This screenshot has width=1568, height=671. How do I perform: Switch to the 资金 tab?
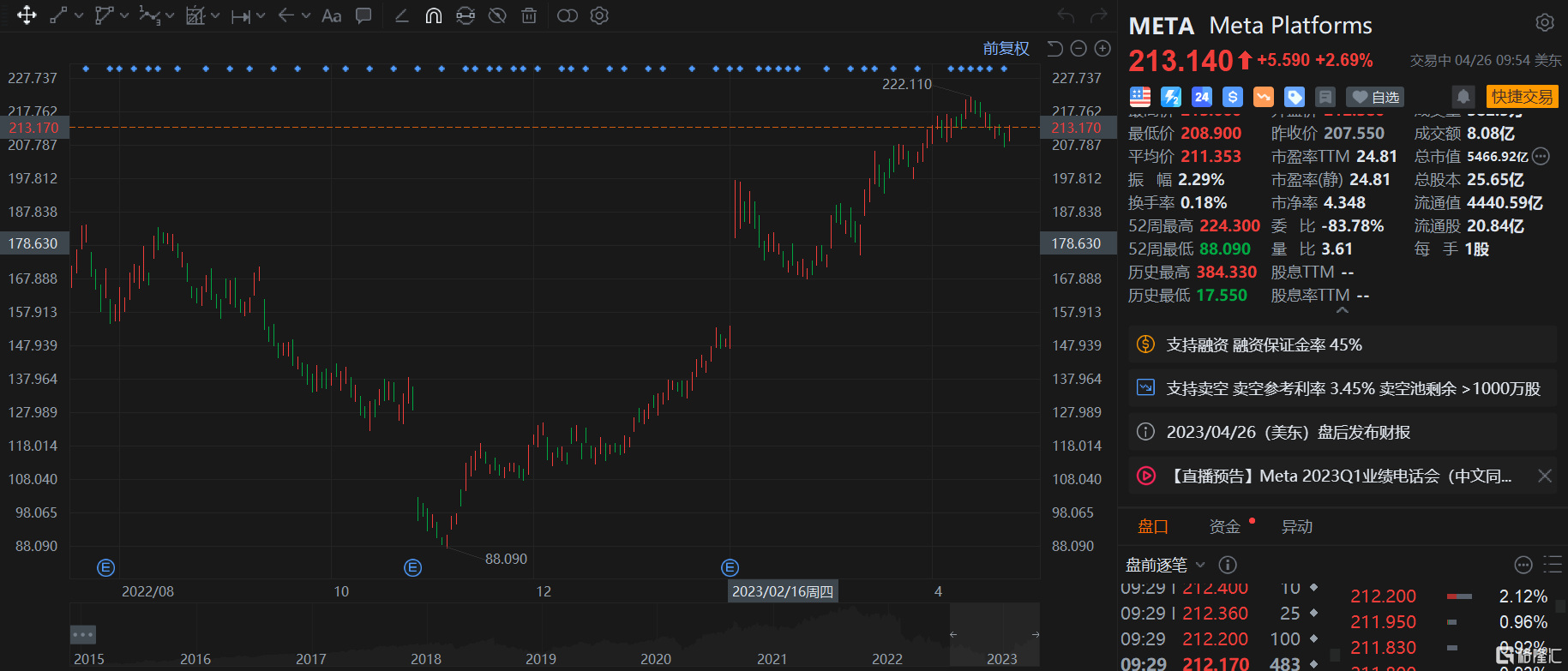(1224, 526)
